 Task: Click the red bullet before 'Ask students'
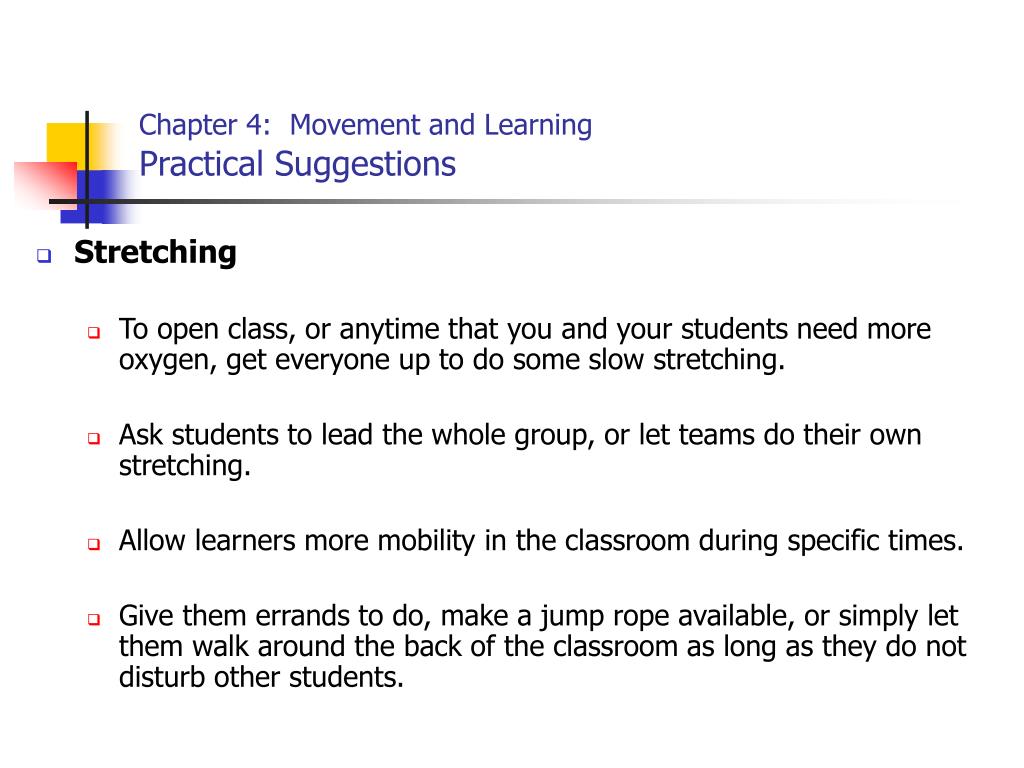[94, 438]
